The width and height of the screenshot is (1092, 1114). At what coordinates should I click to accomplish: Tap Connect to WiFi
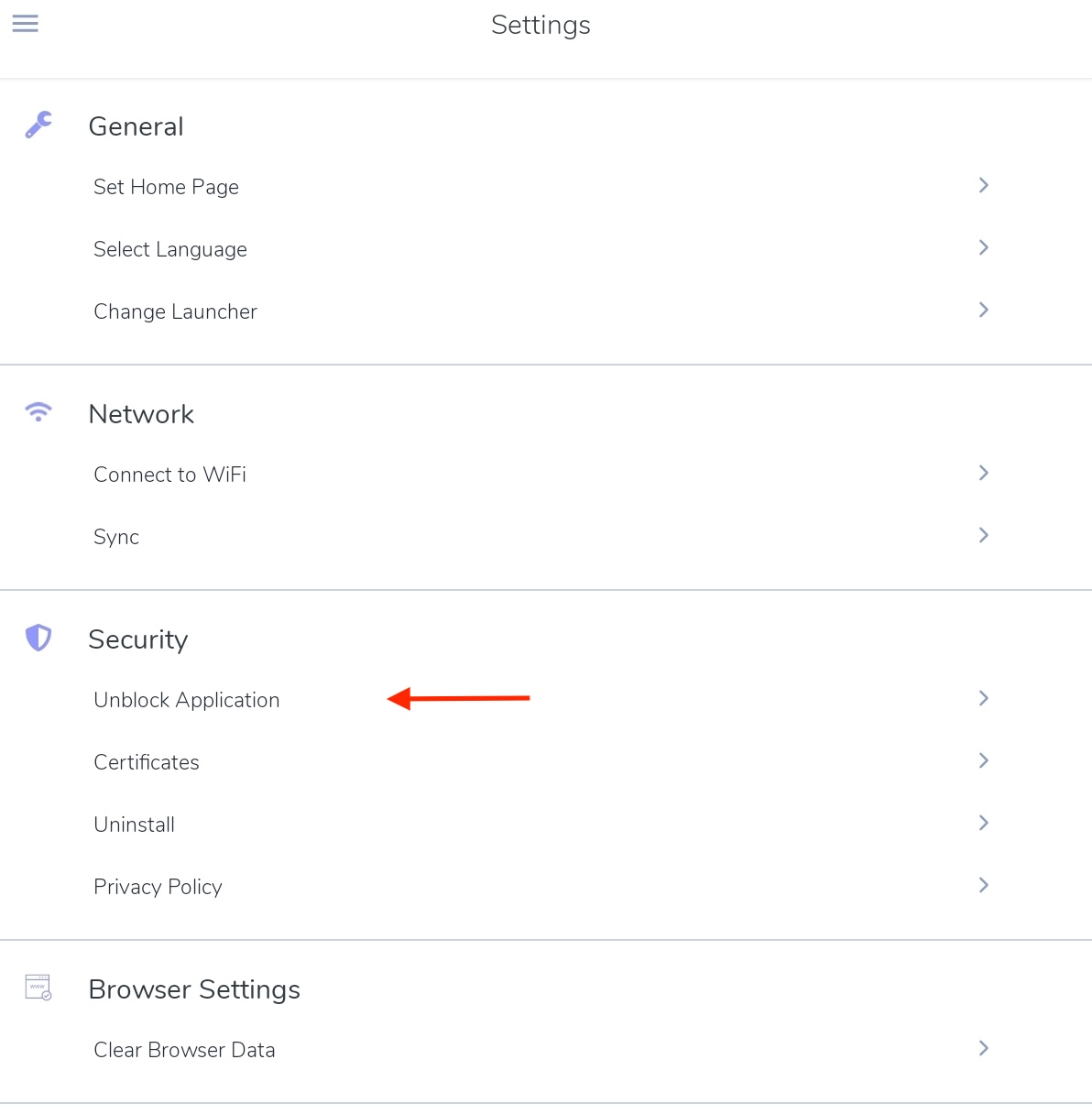click(546, 475)
